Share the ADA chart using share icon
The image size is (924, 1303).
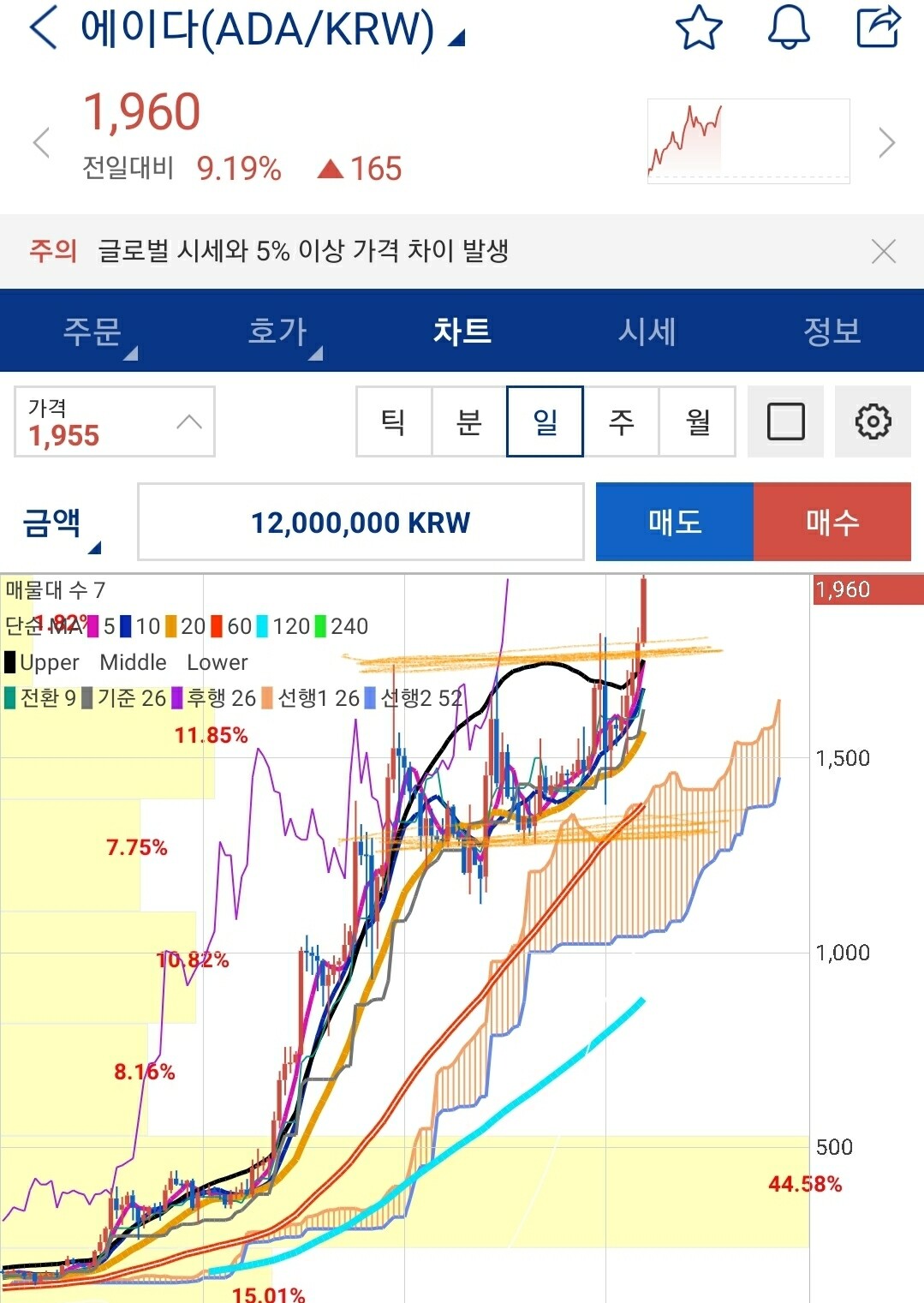(877, 28)
